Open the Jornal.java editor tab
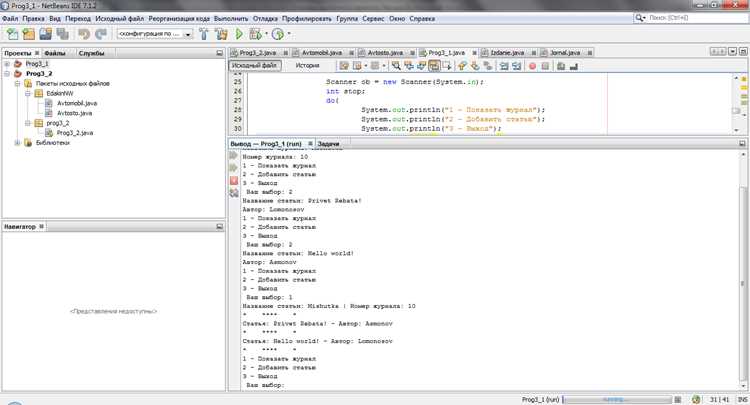 point(564,53)
